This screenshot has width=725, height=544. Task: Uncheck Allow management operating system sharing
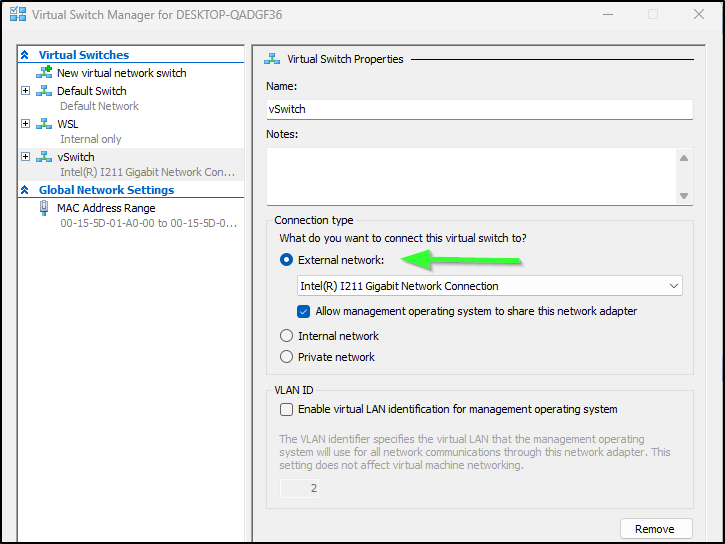pyautogui.click(x=303, y=312)
